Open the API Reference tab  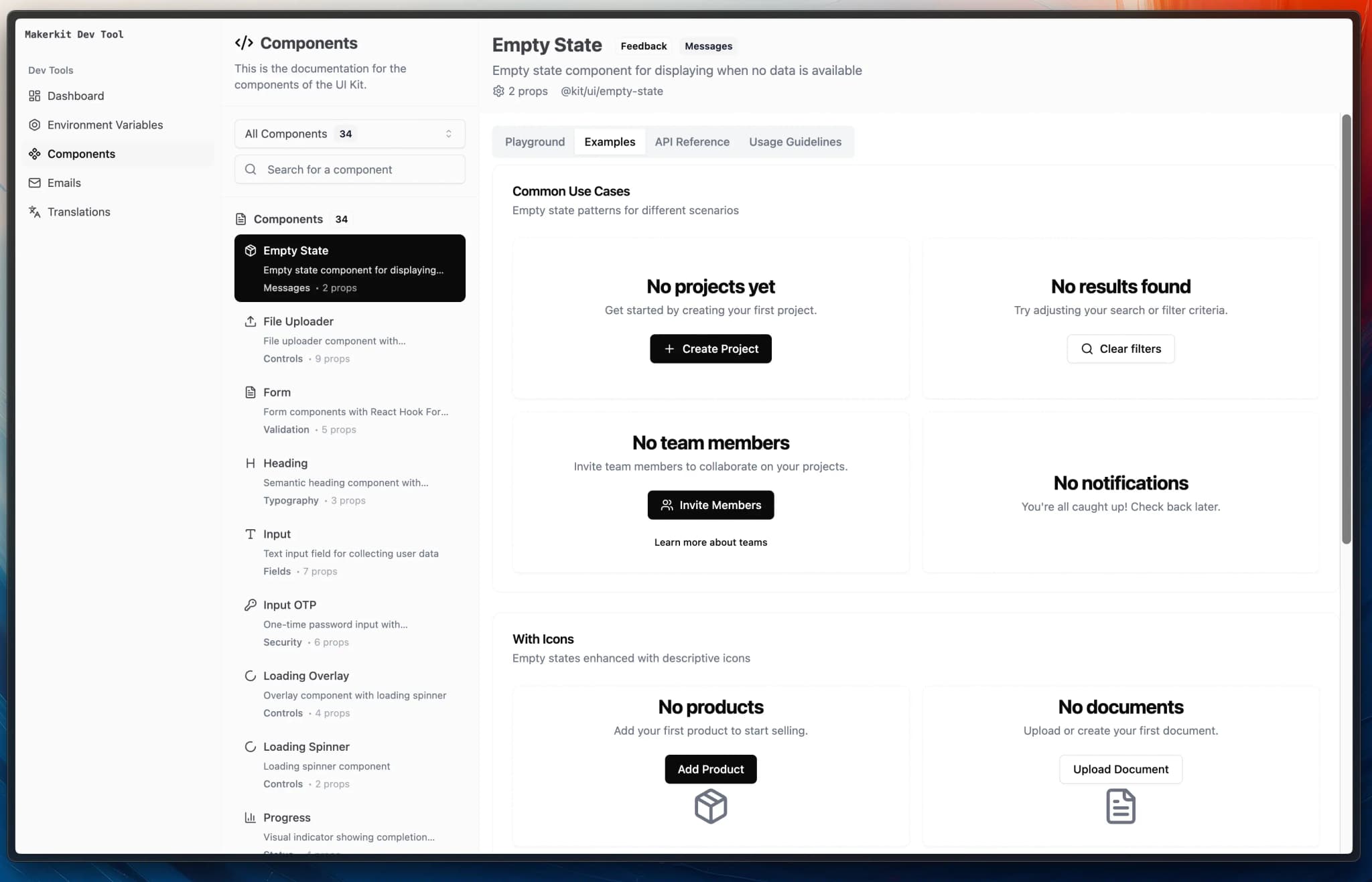click(x=691, y=141)
